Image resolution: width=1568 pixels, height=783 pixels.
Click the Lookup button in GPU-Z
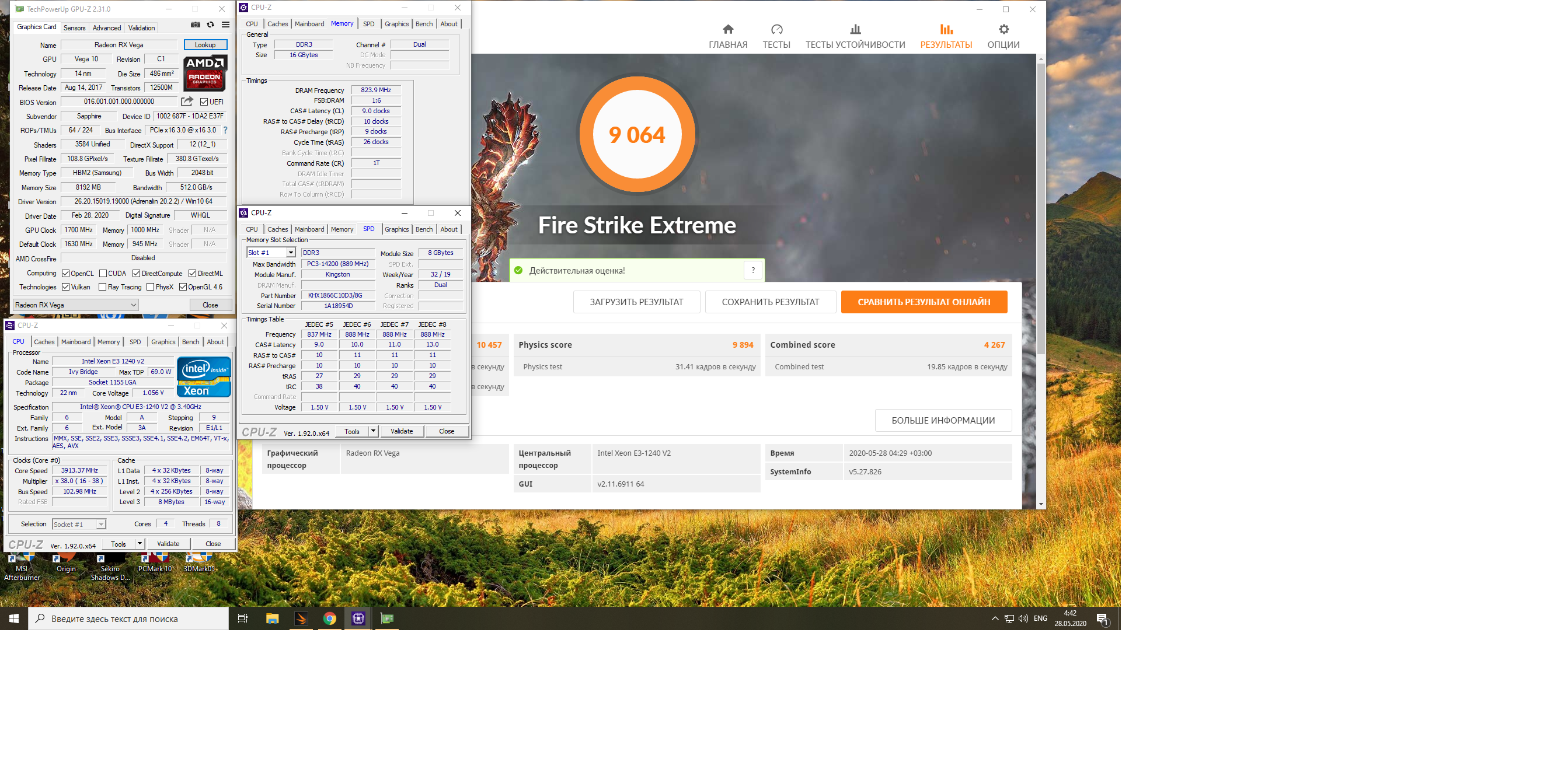coord(205,44)
